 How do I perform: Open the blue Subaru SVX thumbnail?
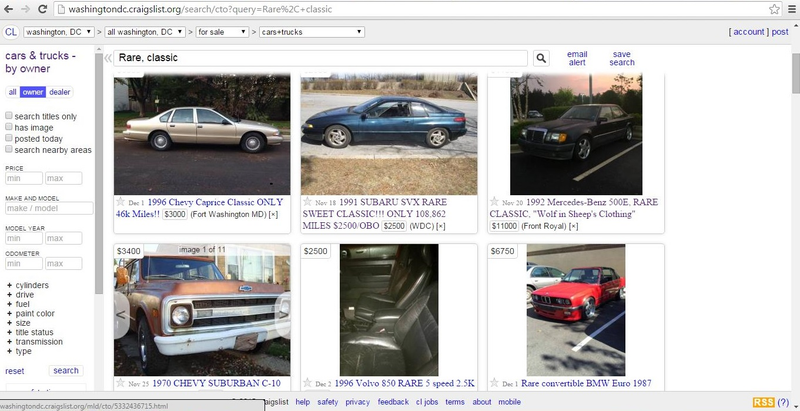coord(389,134)
